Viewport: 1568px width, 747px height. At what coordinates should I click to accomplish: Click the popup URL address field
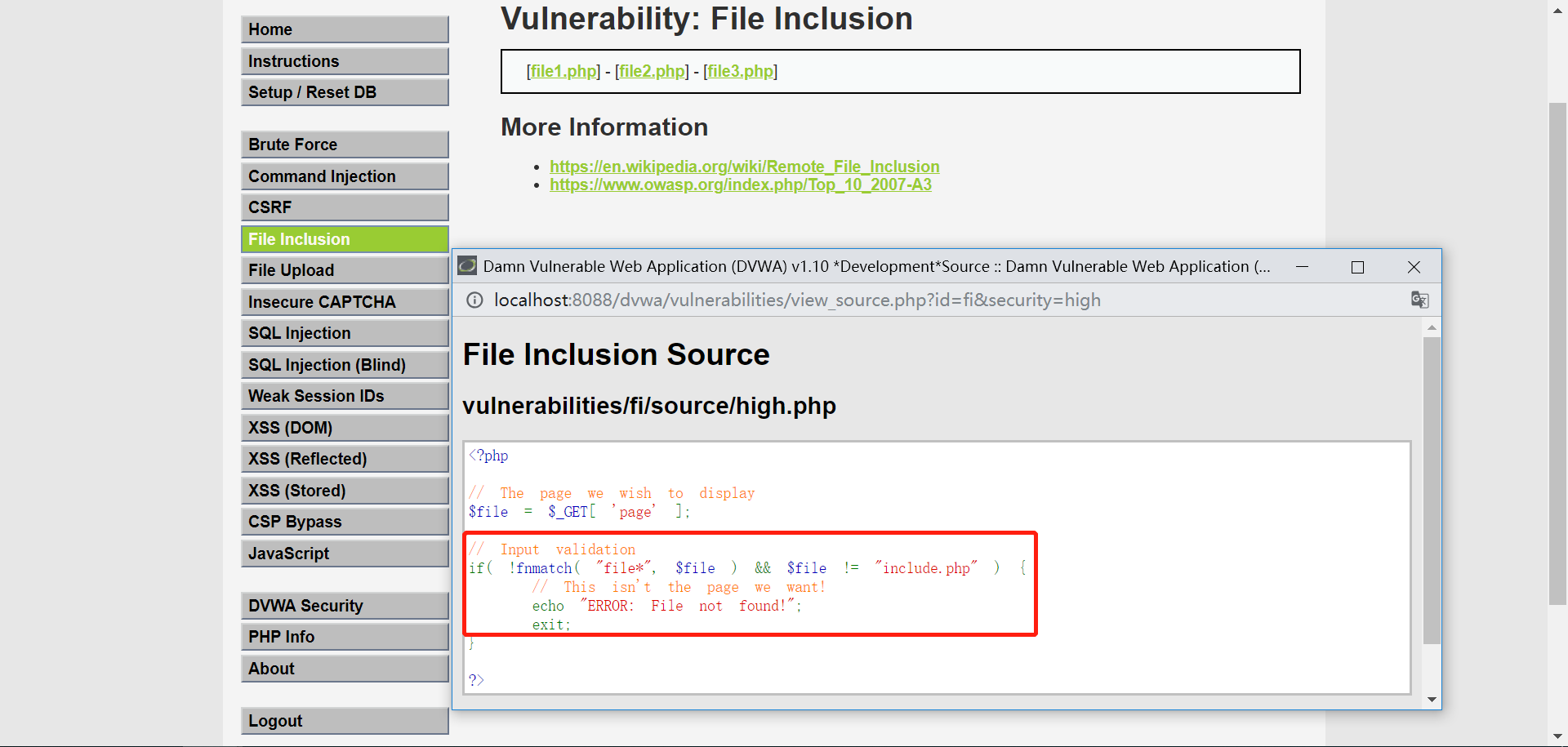(797, 300)
